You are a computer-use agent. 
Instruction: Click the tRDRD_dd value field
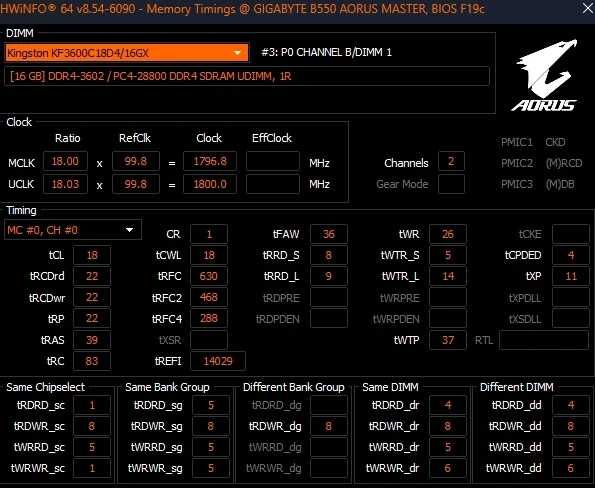571,405
